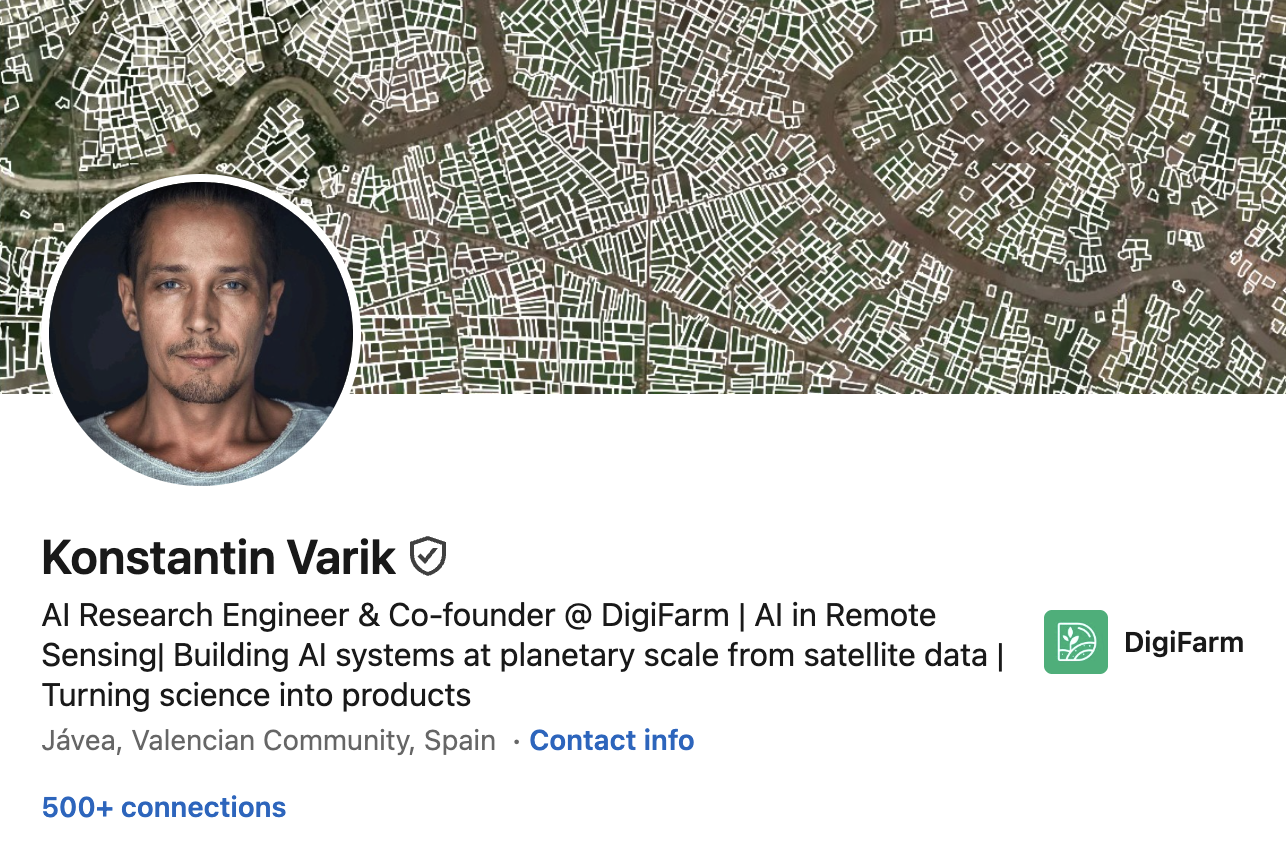Click the headline line ending in Turning science into products
This screenshot has height=846, width=1286.
tap(256, 694)
